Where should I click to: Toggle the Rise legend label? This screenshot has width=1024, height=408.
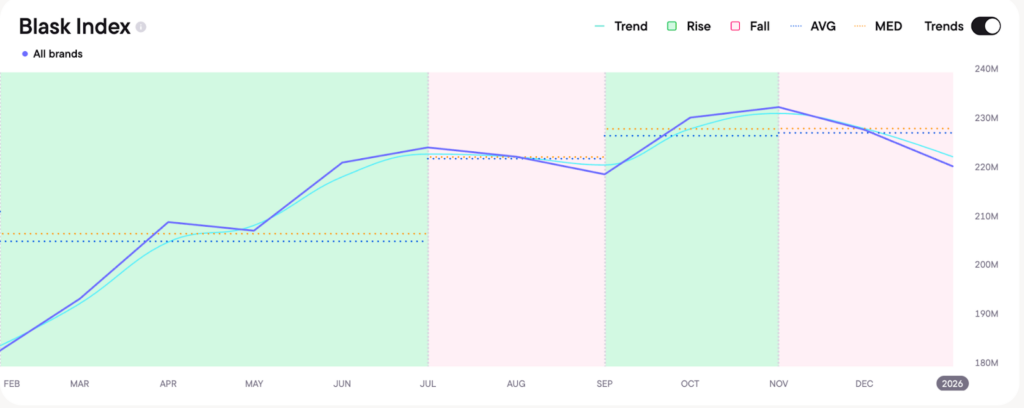pos(698,26)
